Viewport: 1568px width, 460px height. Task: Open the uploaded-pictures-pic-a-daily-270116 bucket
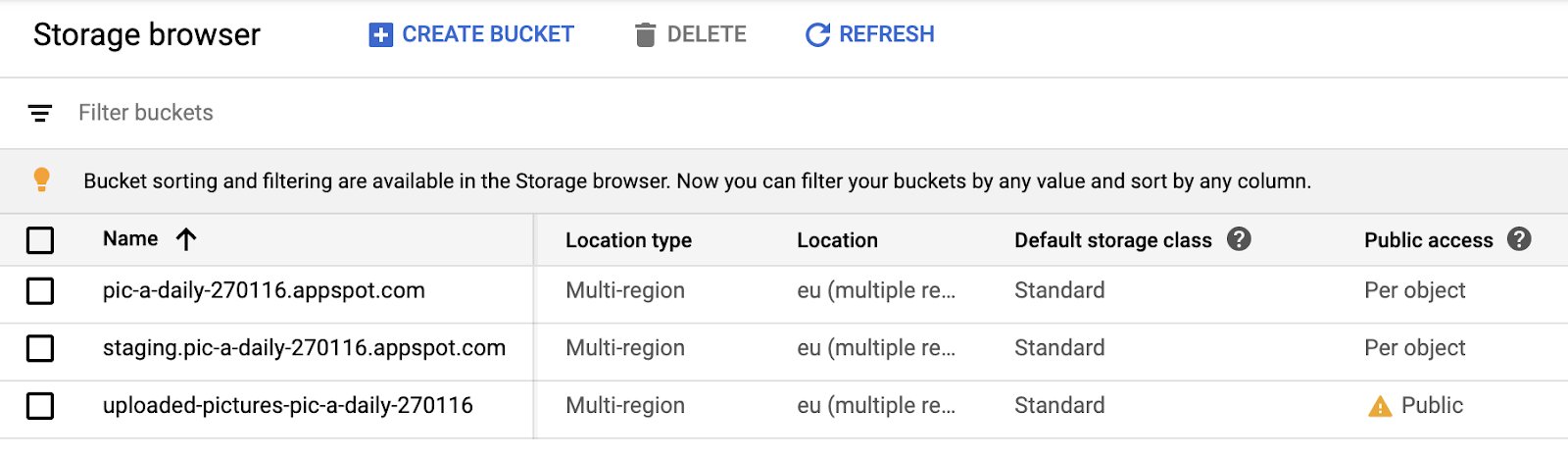pos(287,406)
